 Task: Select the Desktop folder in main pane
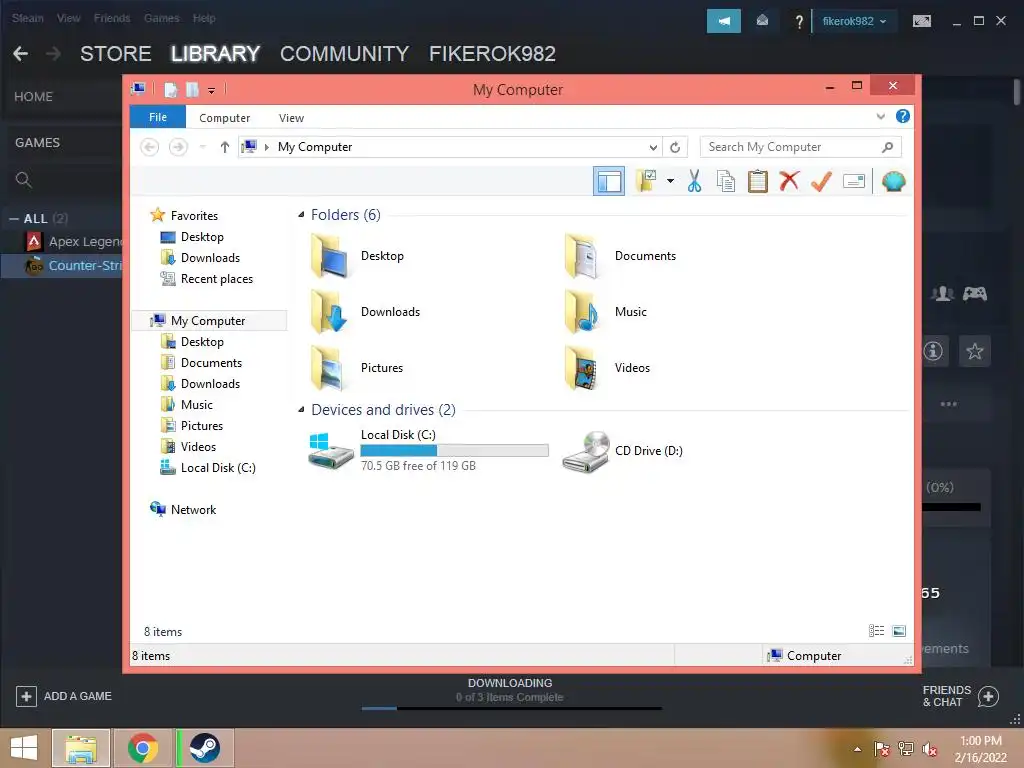point(357,256)
